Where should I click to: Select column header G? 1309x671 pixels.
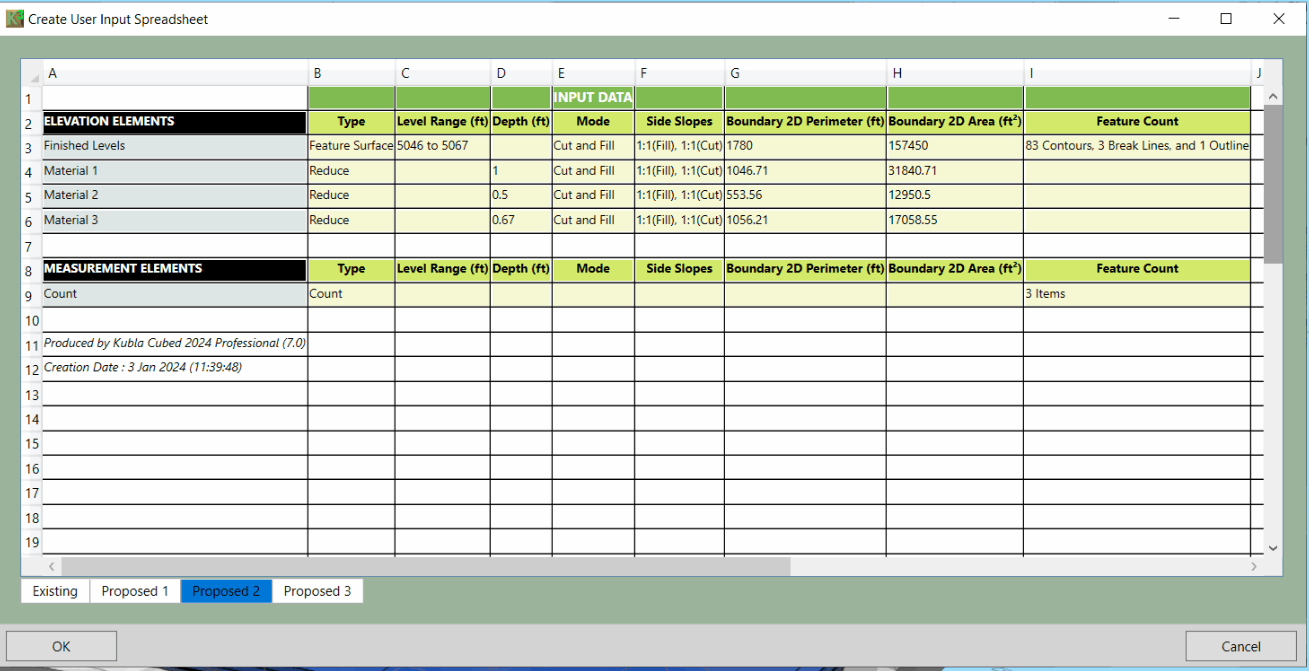(805, 73)
